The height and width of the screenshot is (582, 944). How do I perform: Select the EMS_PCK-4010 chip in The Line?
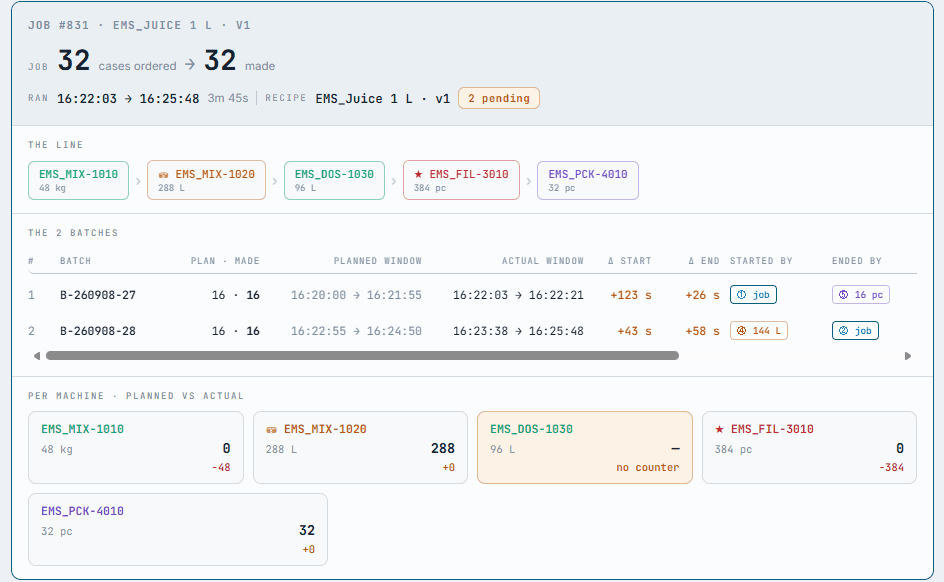coord(588,180)
